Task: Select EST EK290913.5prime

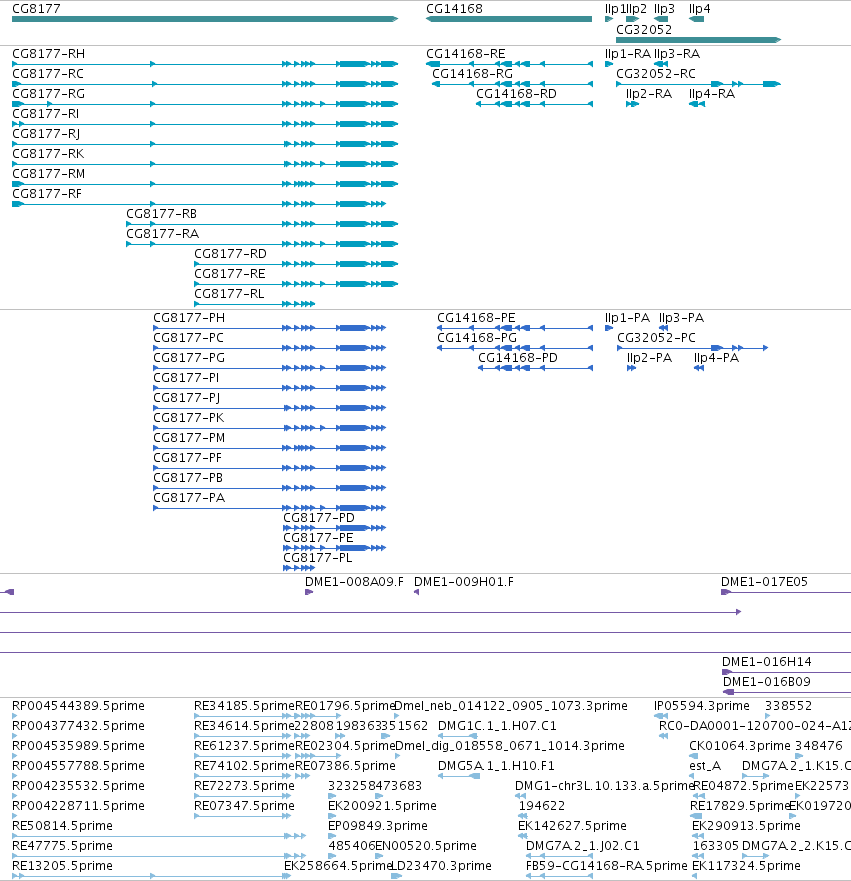Action: (x=747, y=826)
